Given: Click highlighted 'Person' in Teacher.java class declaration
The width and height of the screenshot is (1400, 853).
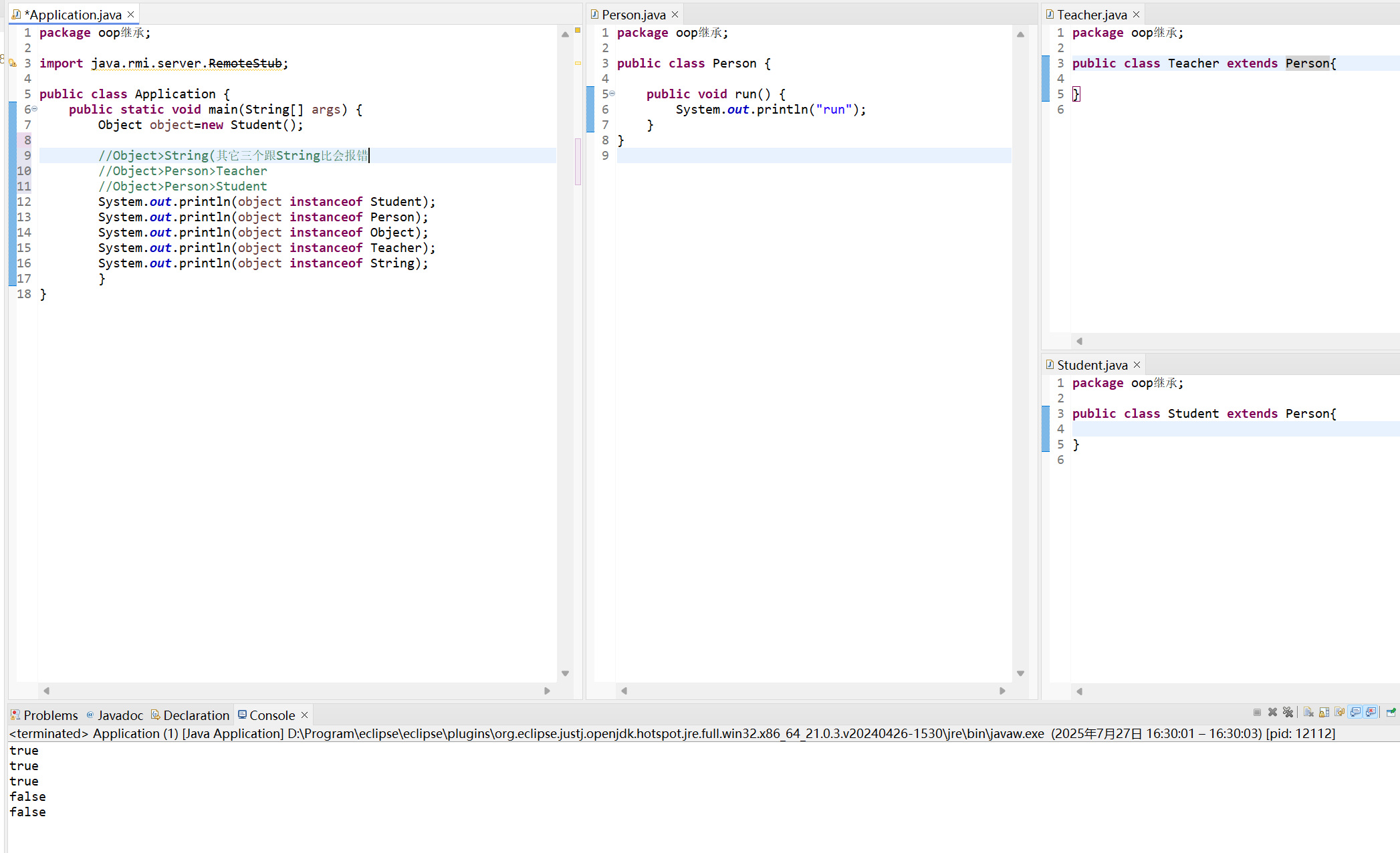Looking at the screenshot, I should coord(1307,64).
